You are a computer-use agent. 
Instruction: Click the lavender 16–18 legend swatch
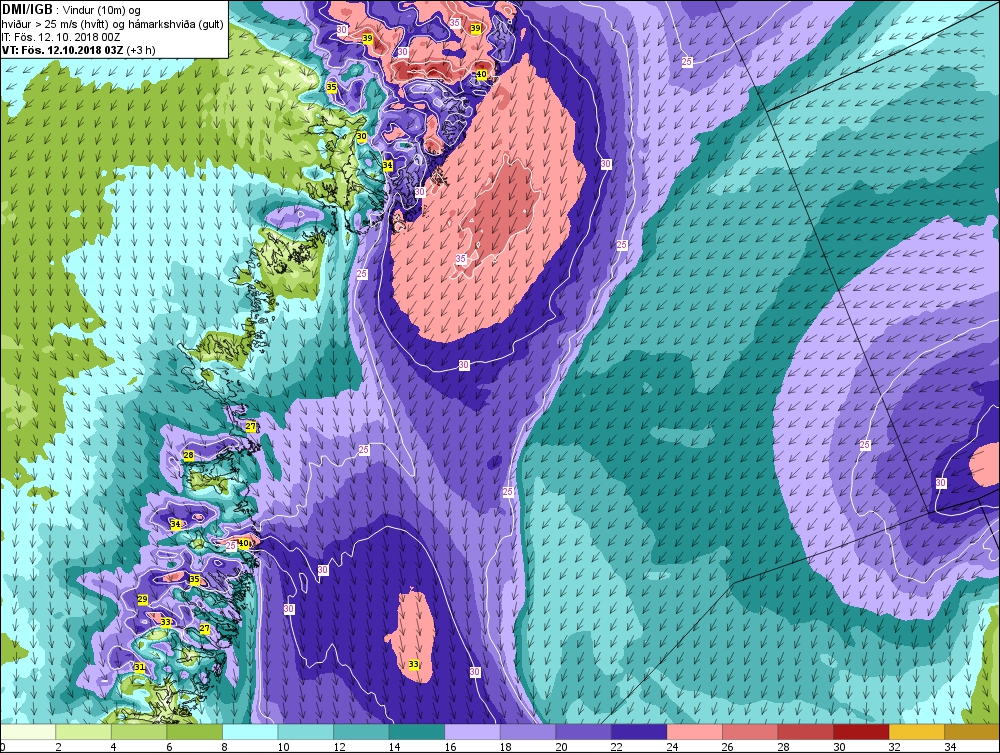click(472, 732)
